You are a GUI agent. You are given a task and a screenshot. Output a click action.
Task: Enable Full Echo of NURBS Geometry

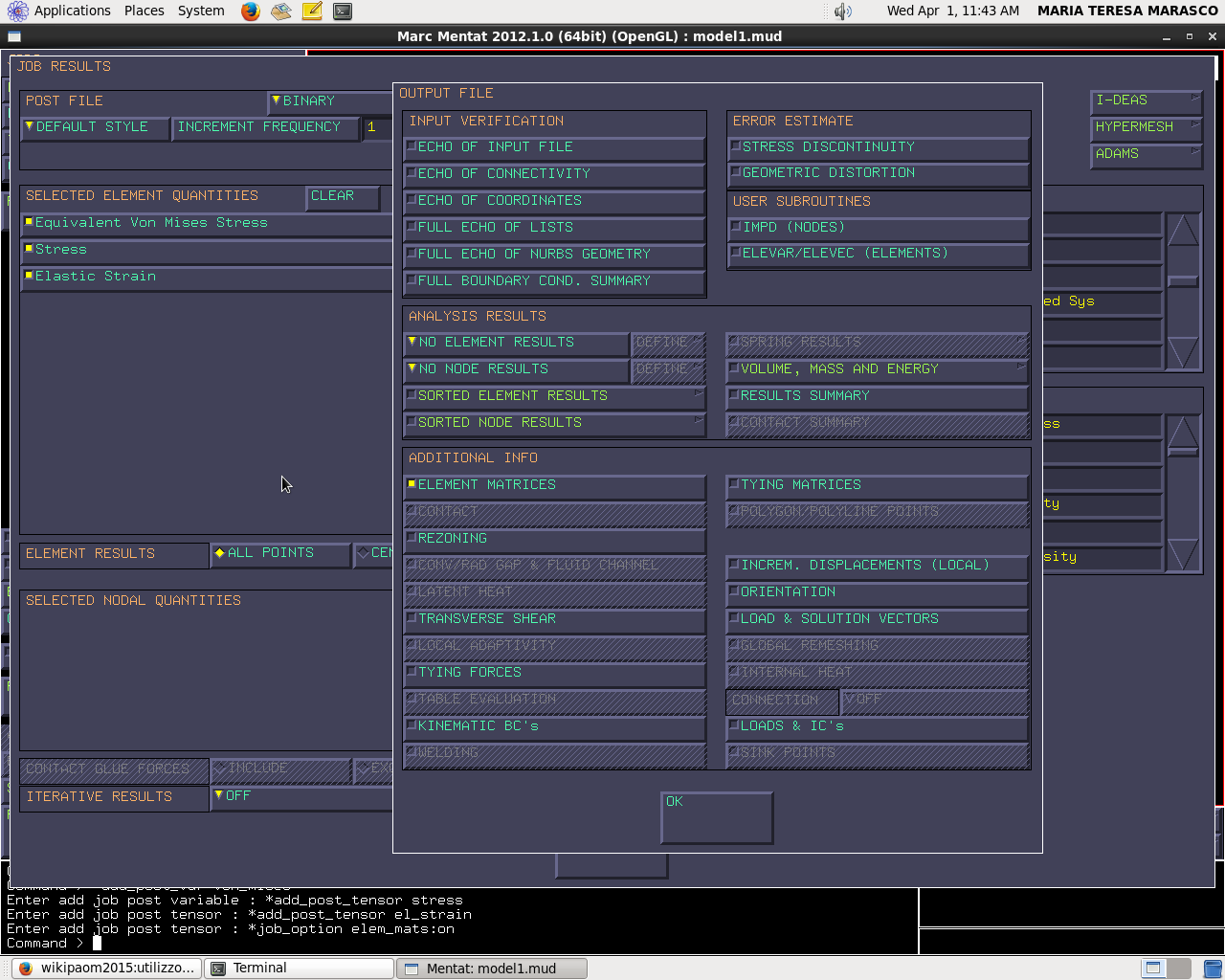555,255
